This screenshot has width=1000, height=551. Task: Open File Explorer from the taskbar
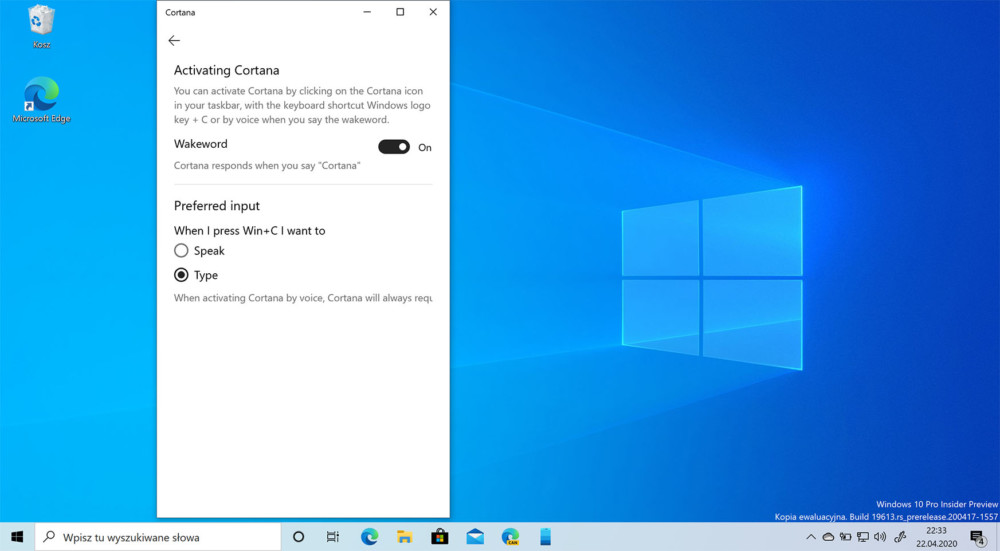[x=404, y=537]
